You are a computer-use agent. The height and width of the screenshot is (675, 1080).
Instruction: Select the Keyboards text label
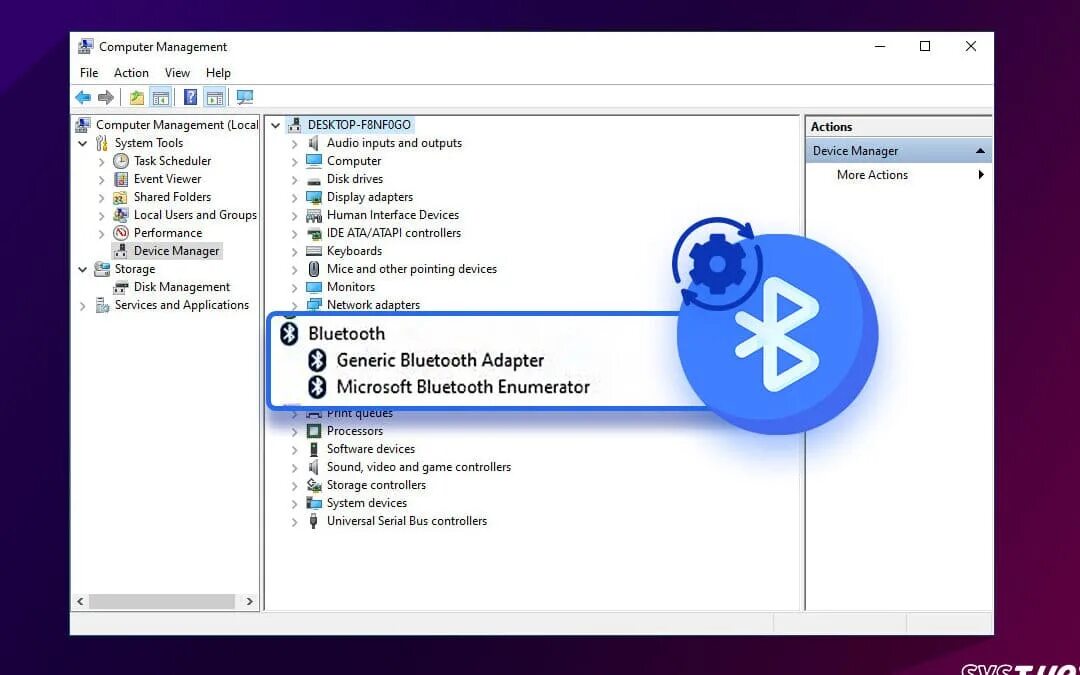point(354,251)
